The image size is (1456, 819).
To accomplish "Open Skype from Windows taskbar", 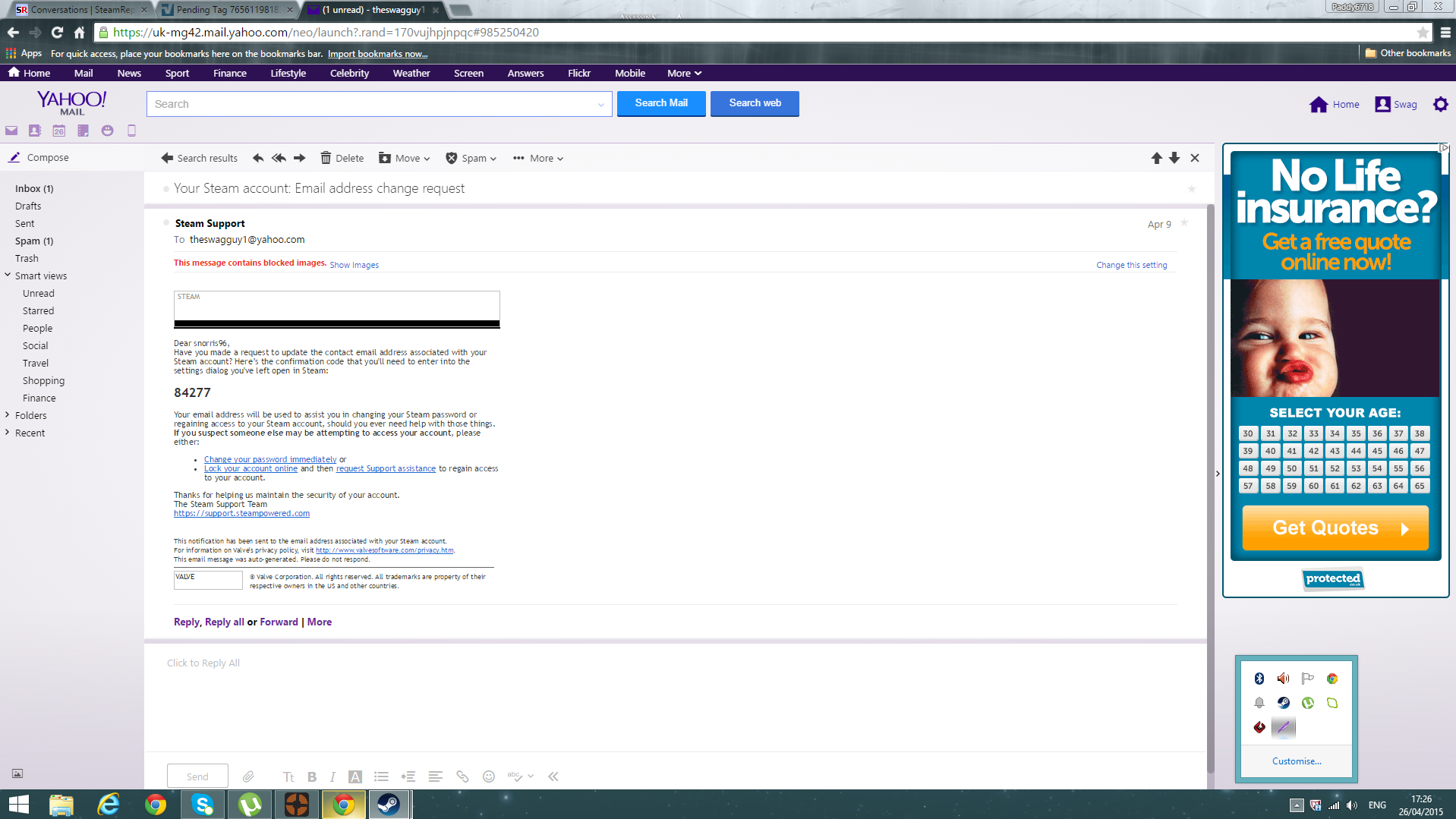I will point(203,805).
